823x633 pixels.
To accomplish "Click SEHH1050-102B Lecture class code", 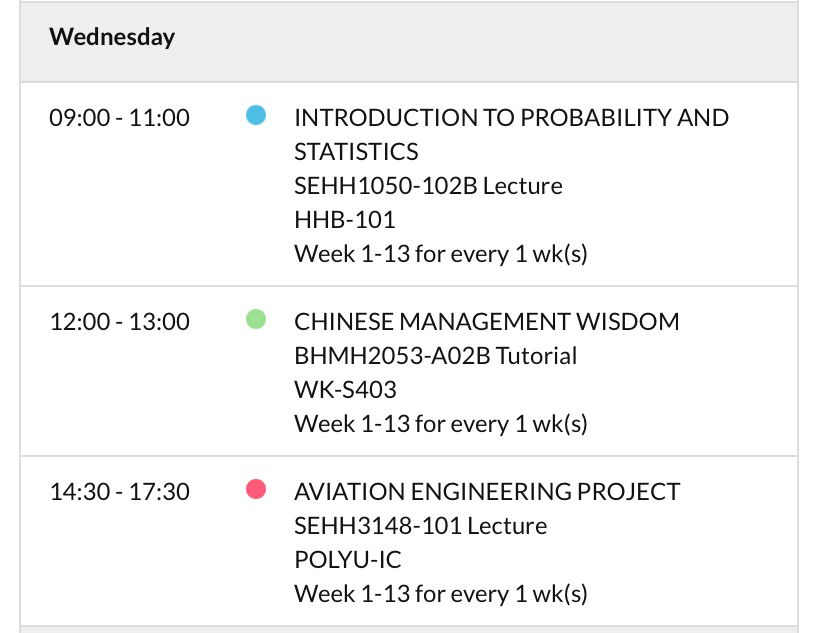I will 428,186.
